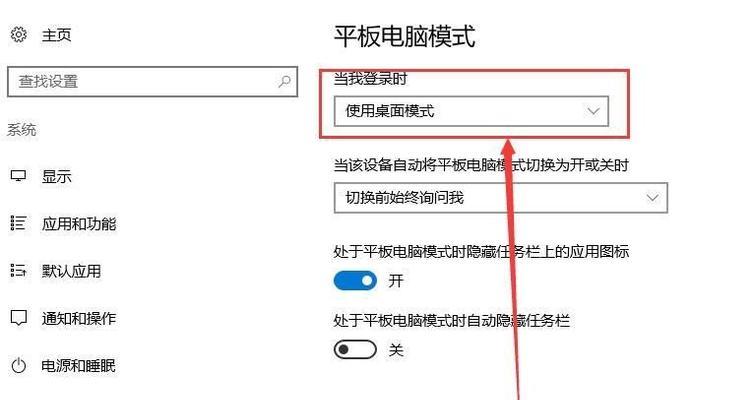Click the Home gear icon
This screenshot has width=753, height=400.
(19, 35)
